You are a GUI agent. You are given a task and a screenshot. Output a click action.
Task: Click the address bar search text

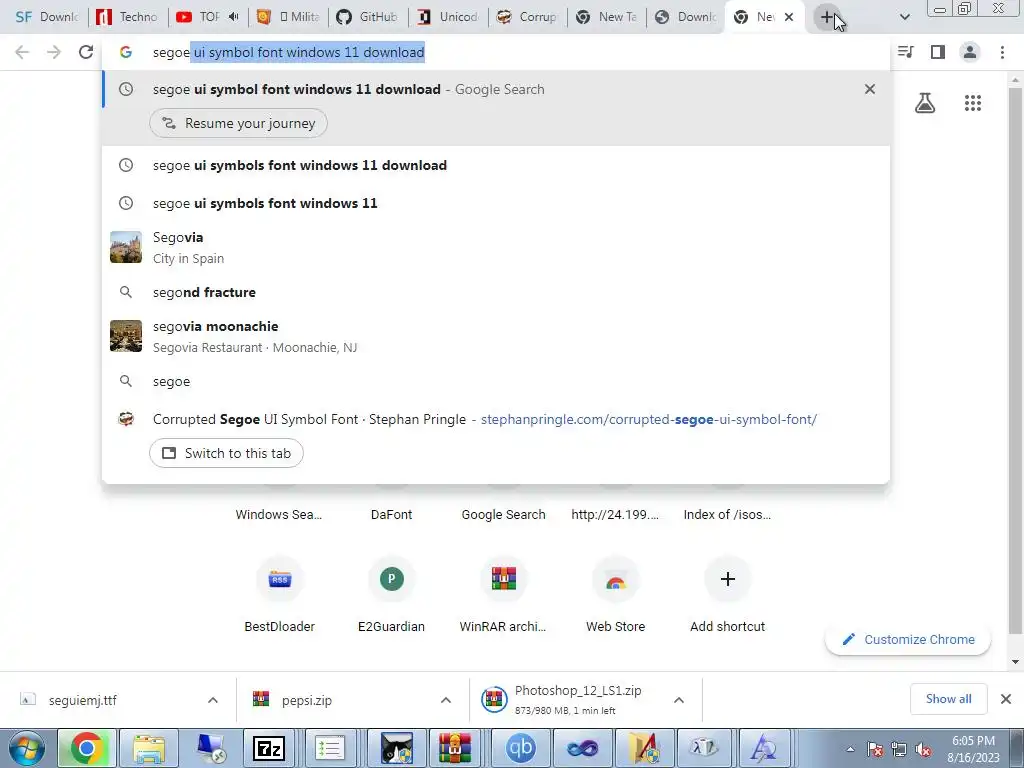(289, 52)
